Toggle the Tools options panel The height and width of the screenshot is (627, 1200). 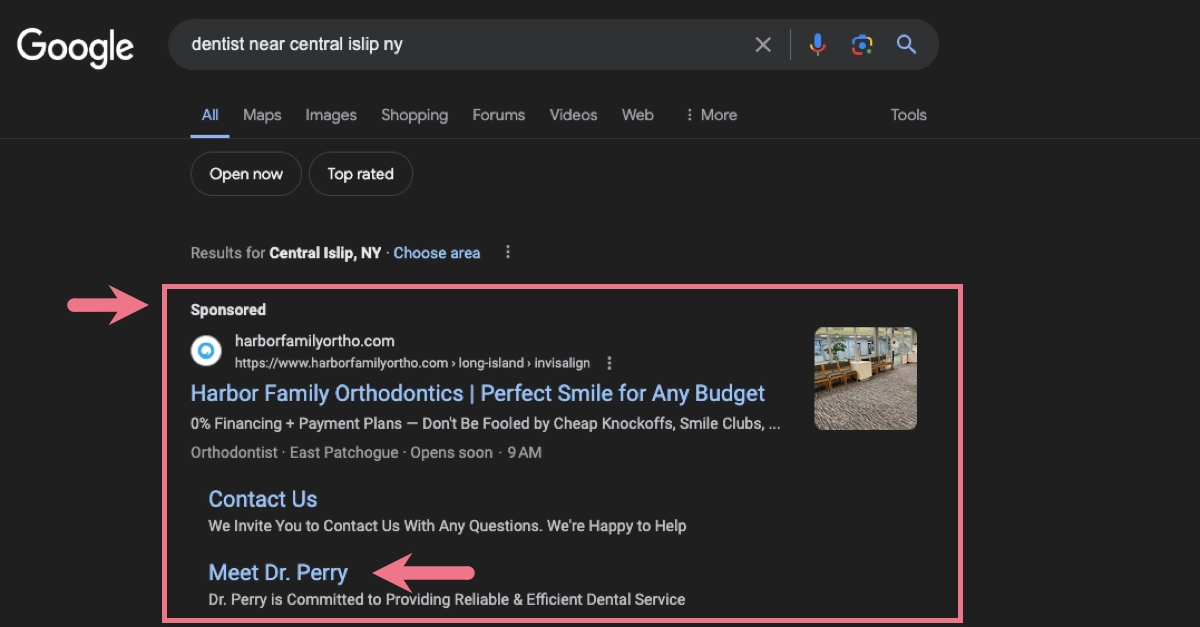[907, 115]
